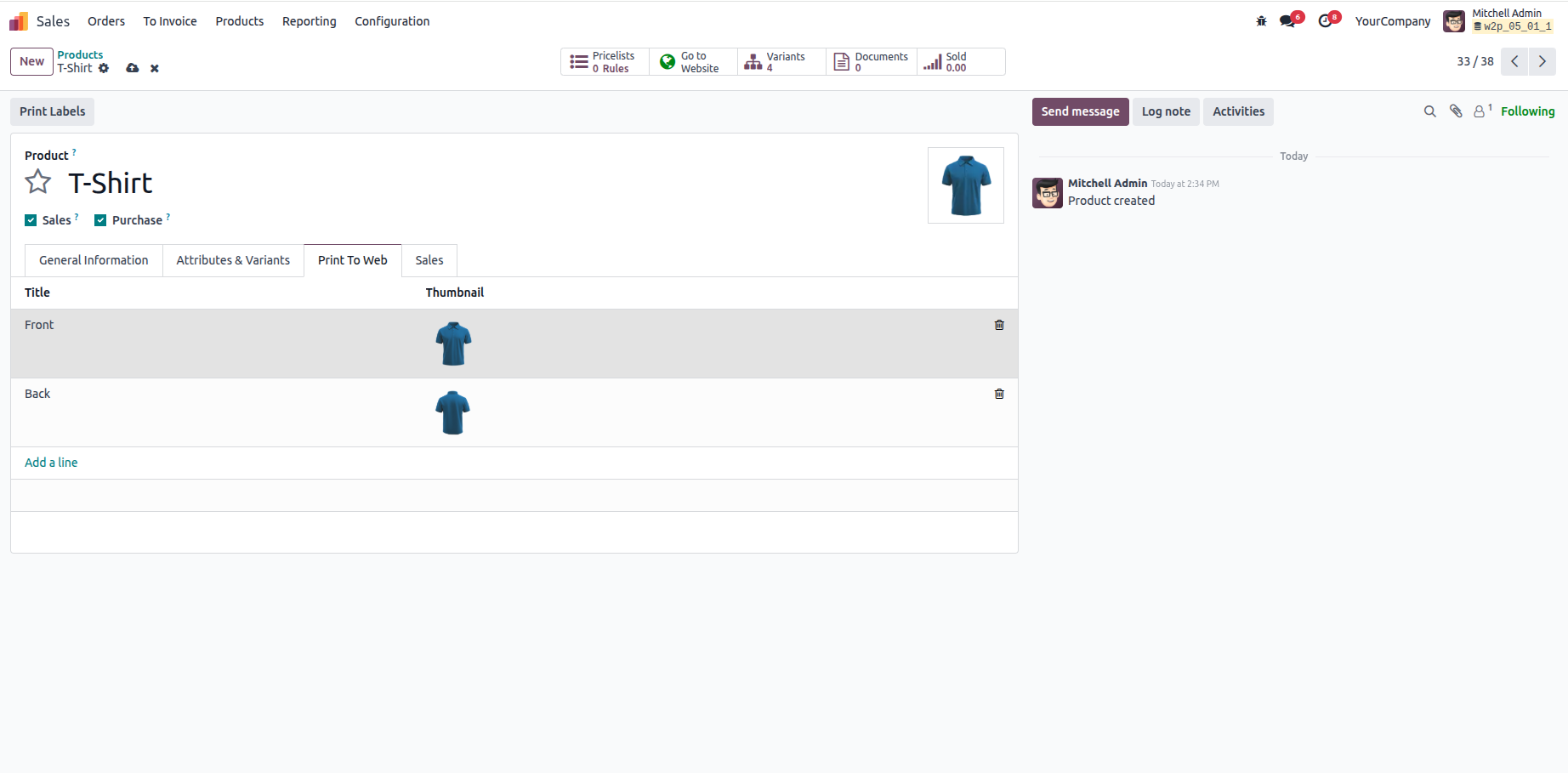
Task: Select the Print To Web tab
Action: [353, 260]
